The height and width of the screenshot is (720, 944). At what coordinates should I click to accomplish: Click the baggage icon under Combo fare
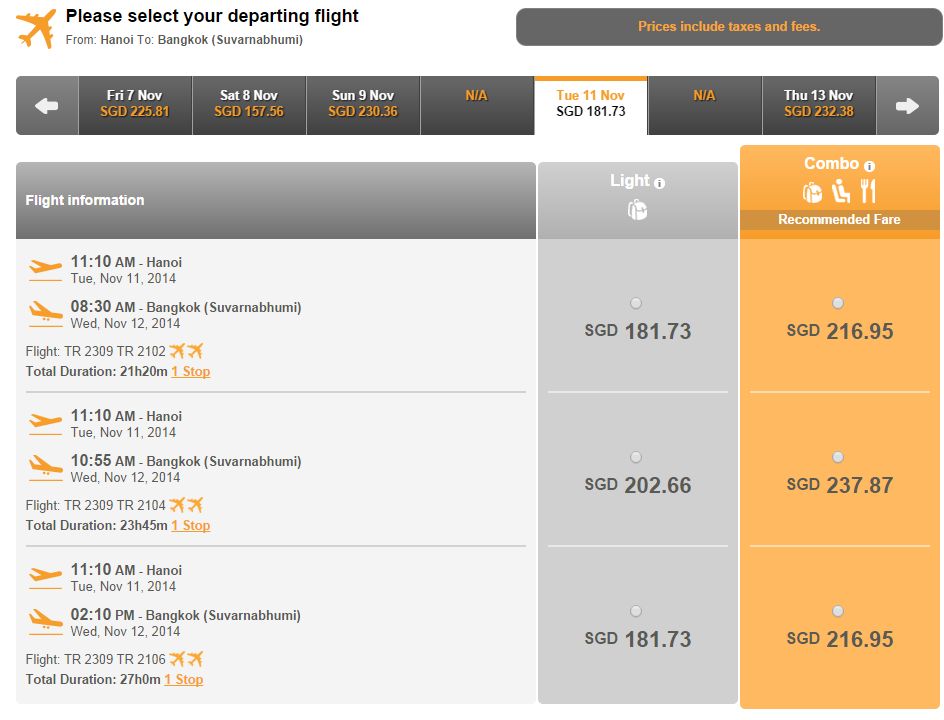[812, 193]
